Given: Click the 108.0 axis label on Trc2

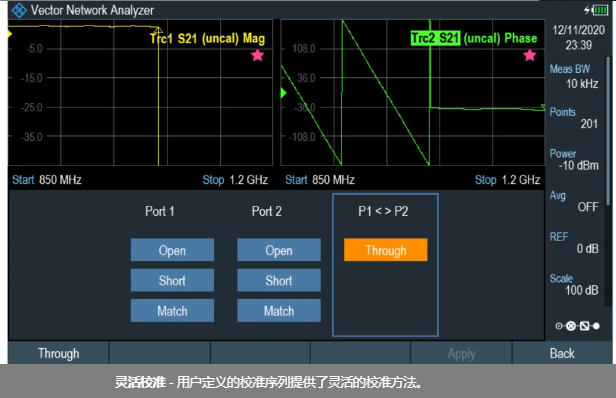Looking at the screenshot, I should pos(304,49).
